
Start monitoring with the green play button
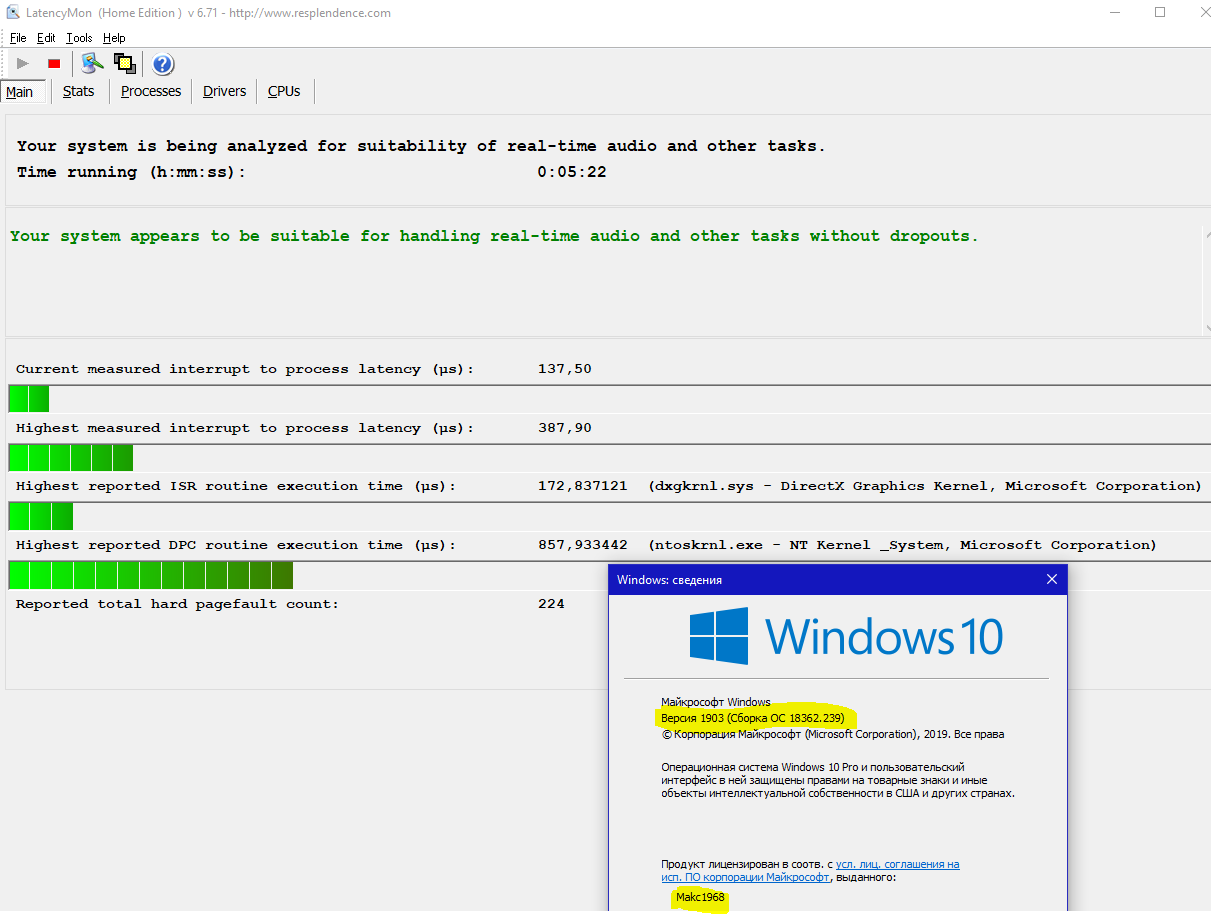tap(23, 64)
